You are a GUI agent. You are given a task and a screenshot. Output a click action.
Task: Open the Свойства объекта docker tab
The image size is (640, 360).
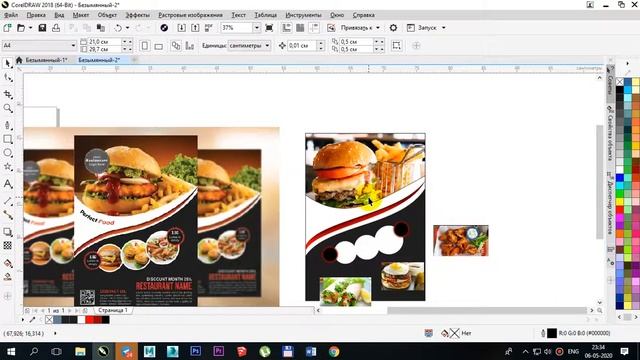point(610,133)
